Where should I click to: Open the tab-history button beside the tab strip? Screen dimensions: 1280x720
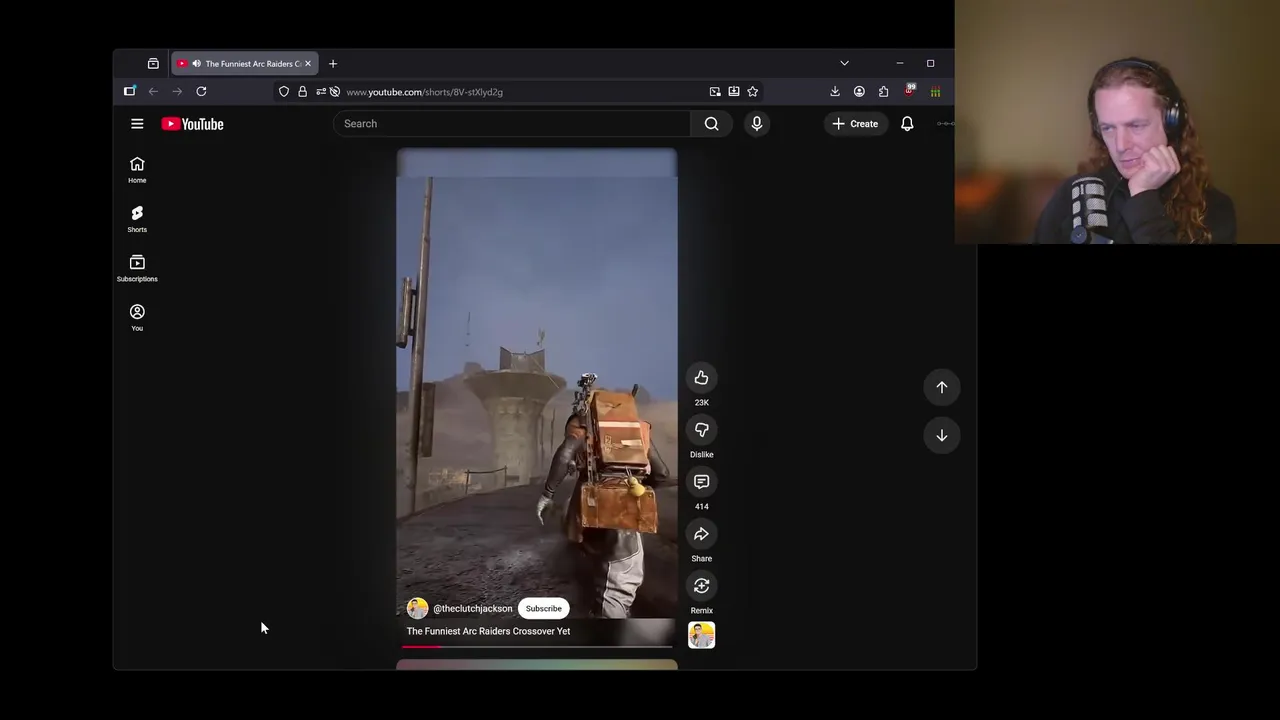[x=153, y=63]
